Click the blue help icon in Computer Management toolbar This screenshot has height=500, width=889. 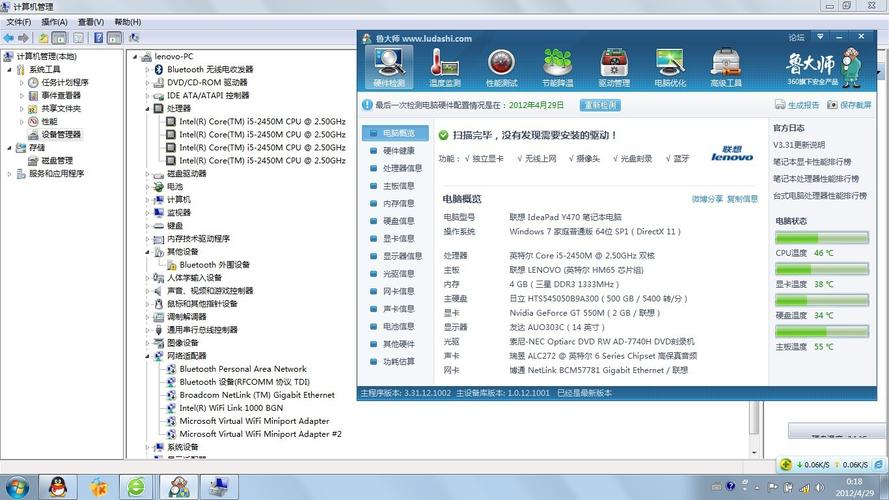99,38
